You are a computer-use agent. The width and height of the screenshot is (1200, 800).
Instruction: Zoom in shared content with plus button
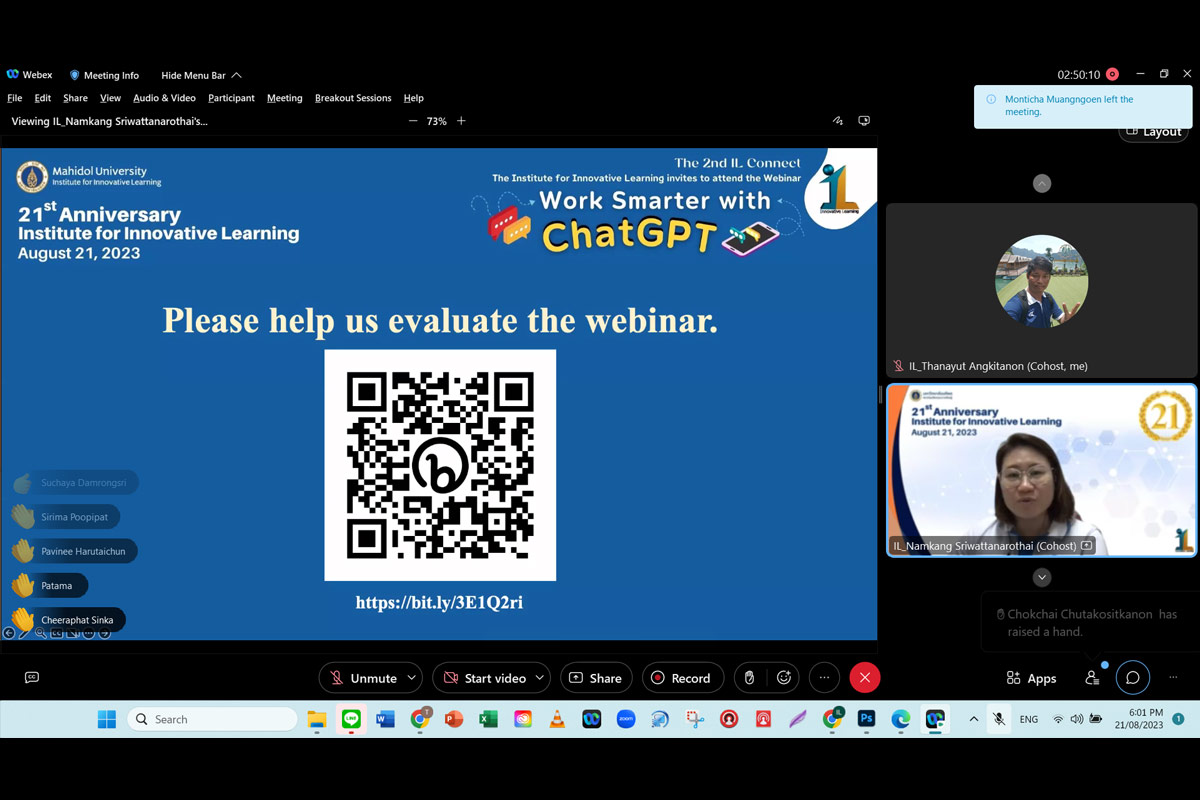coord(461,121)
